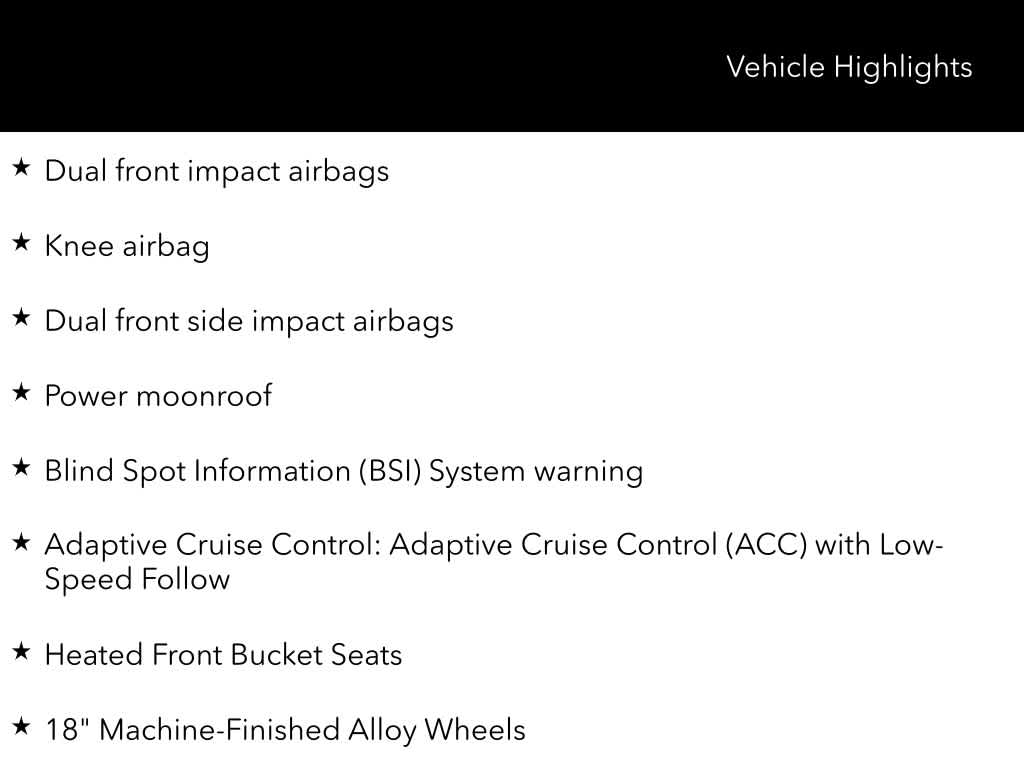Click the 18" Machine-Finished Alloy Wheels text

coord(285,731)
